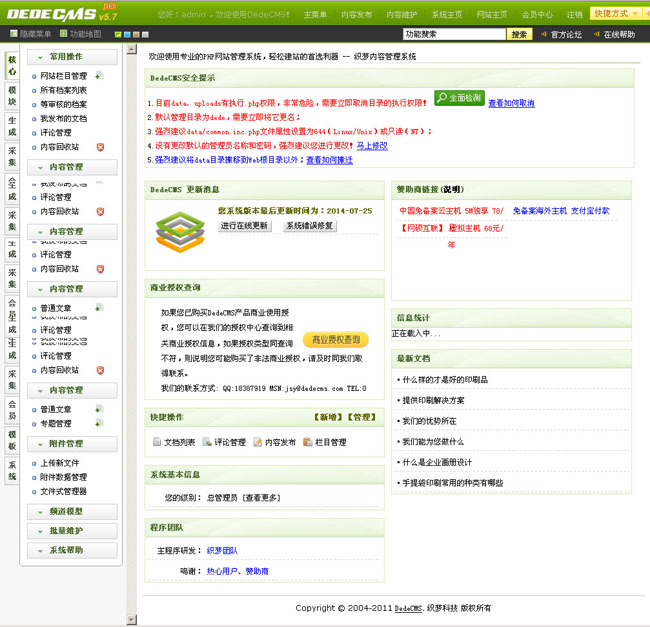Click the 栏目管理 quick operation icon
This screenshot has width=650, height=627.
[x=307, y=442]
